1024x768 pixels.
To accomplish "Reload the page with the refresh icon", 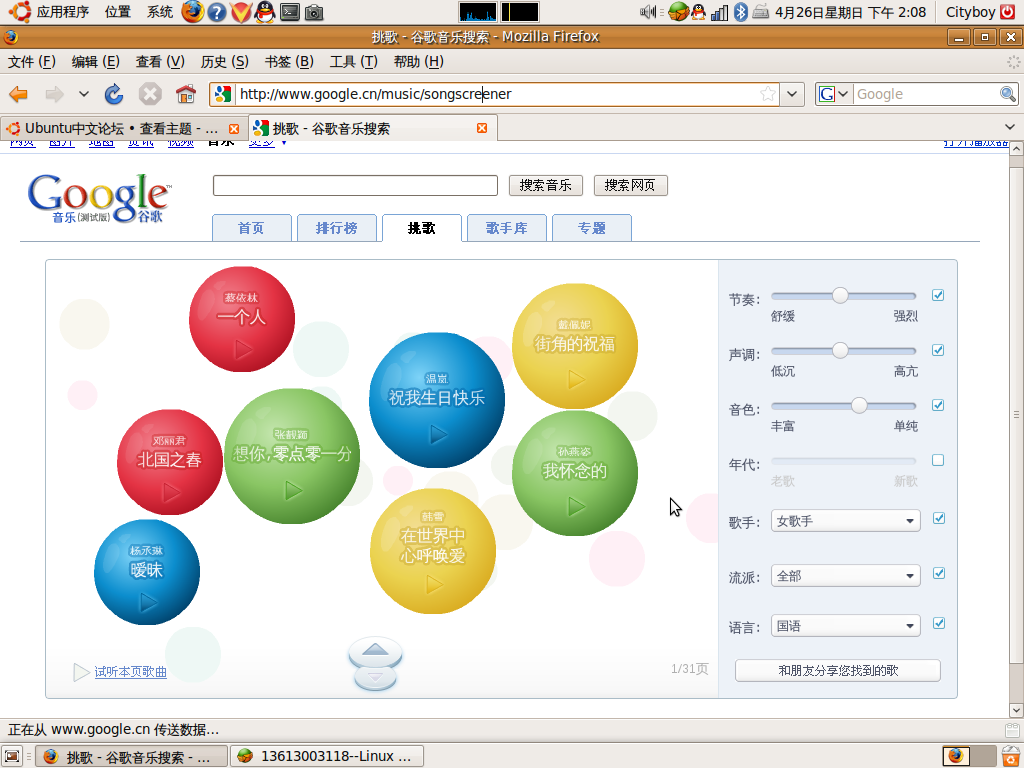I will [x=114, y=95].
